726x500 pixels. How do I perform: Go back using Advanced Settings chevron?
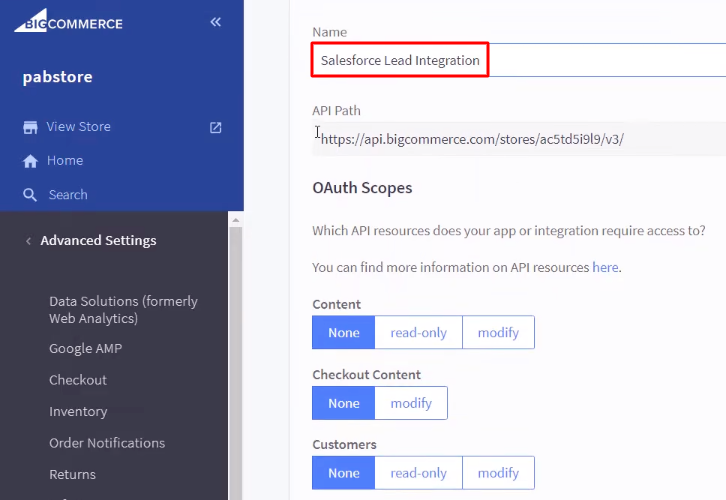coord(29,241)
